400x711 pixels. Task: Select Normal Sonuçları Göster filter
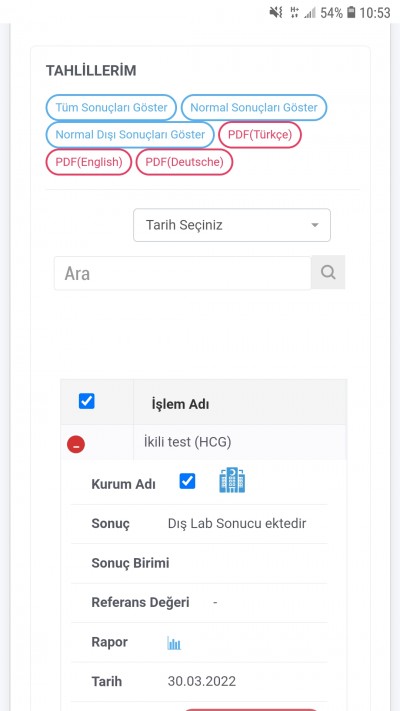point(254,107)
